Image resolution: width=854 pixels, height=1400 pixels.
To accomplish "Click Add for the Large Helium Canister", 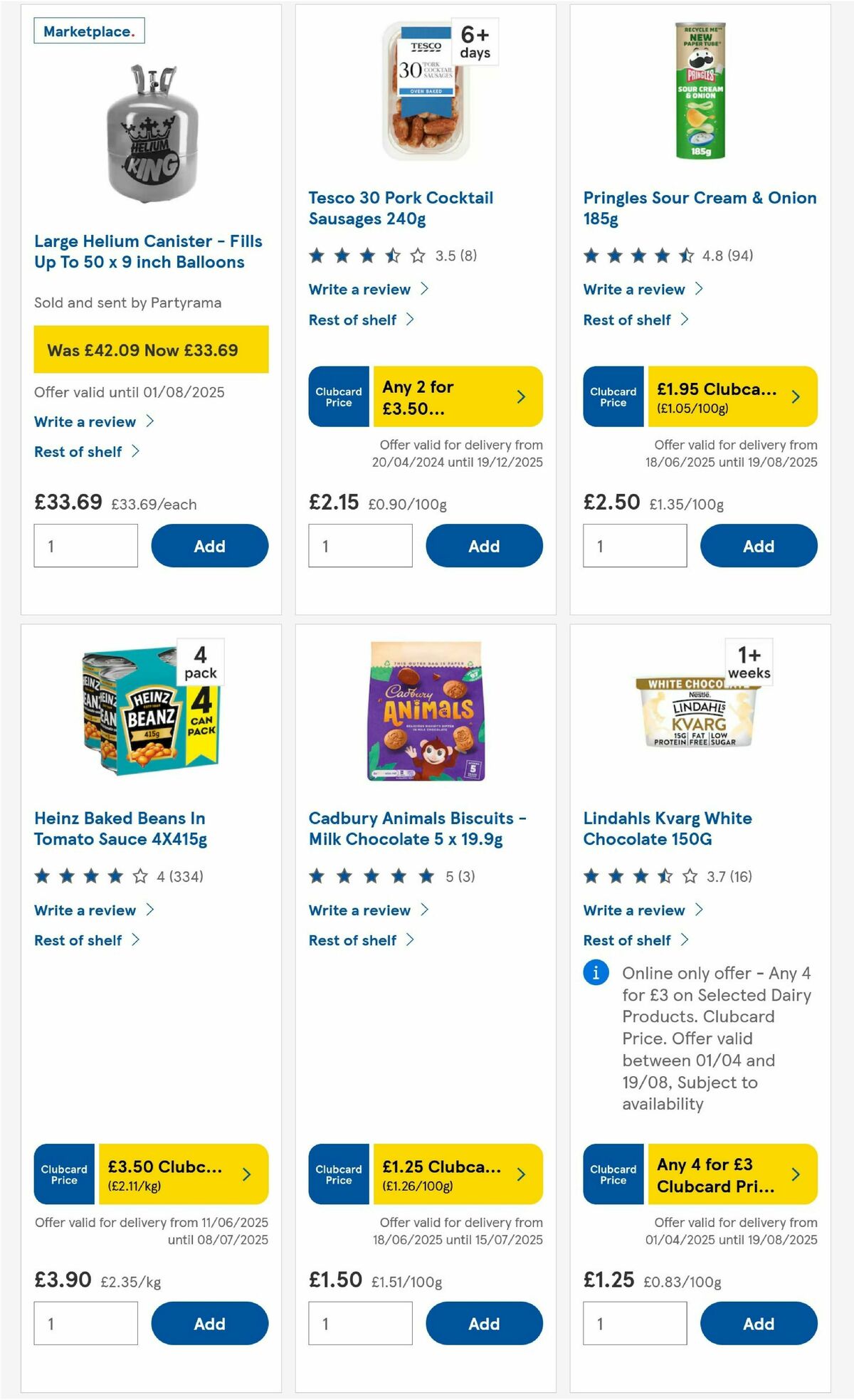I will click(209, 545).
